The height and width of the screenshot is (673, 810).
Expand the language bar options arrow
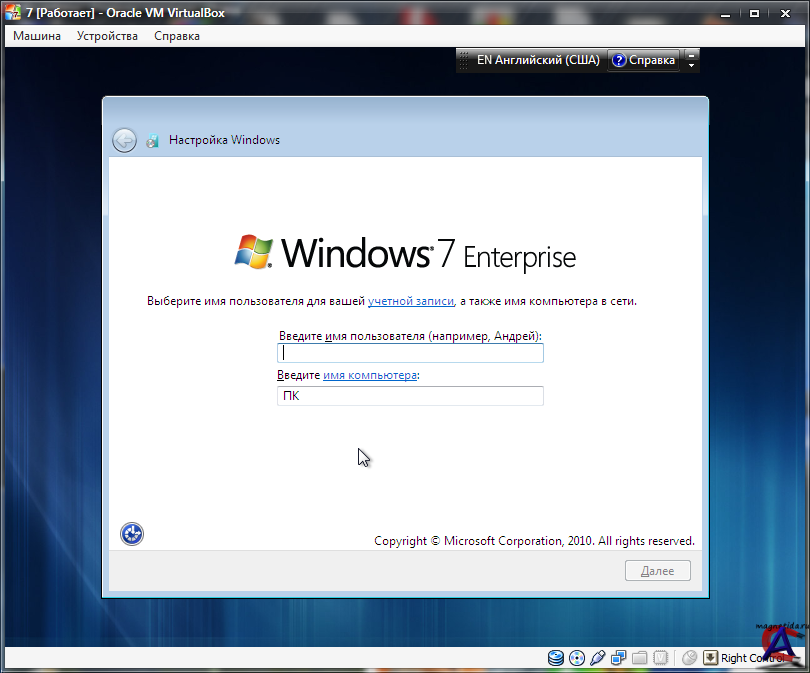point(691,66)
